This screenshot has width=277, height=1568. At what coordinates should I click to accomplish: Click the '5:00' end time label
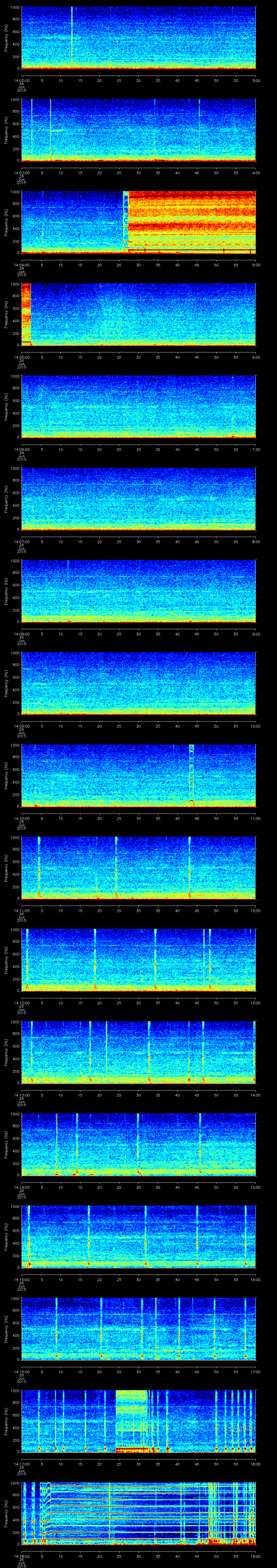pos(256,265)
